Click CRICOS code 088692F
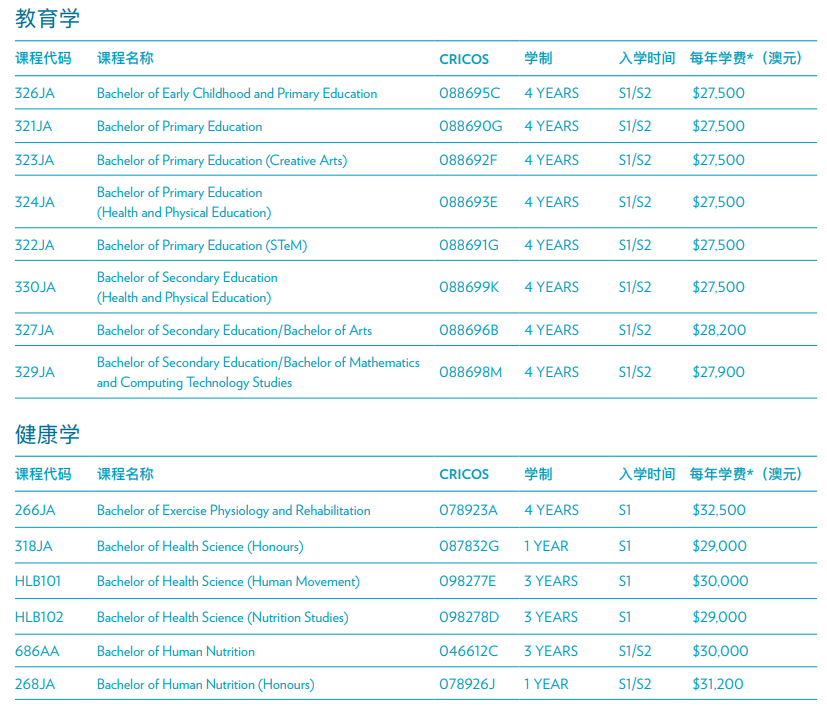The image size is (827, 710). click(468, 160)
